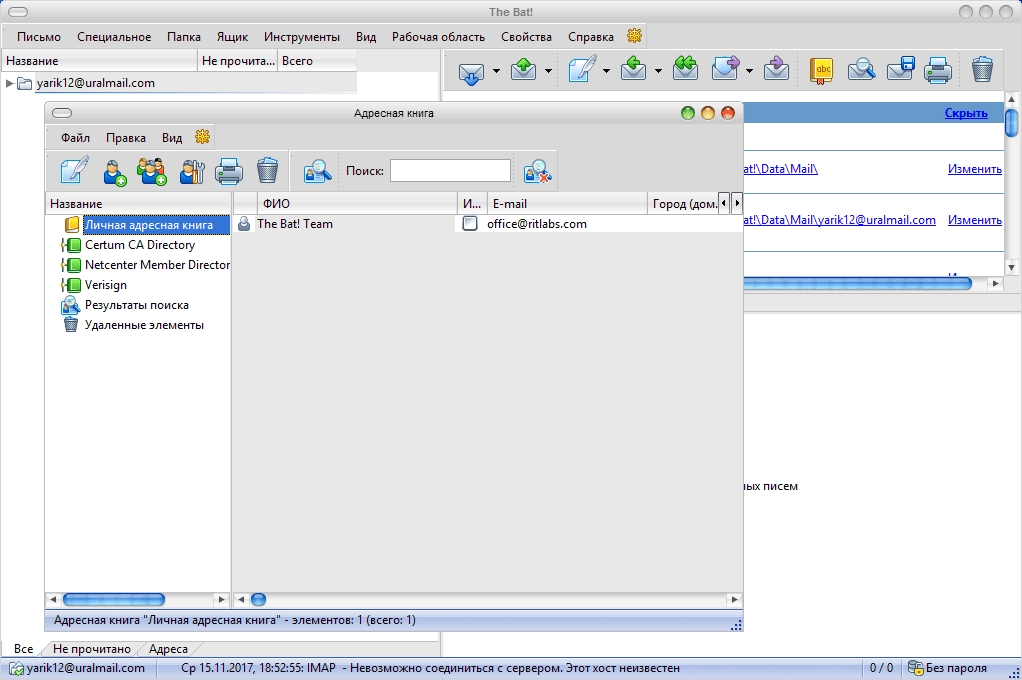1022x680 pixels.
Task: Click the Поиск search field
Action: [450, 171]
